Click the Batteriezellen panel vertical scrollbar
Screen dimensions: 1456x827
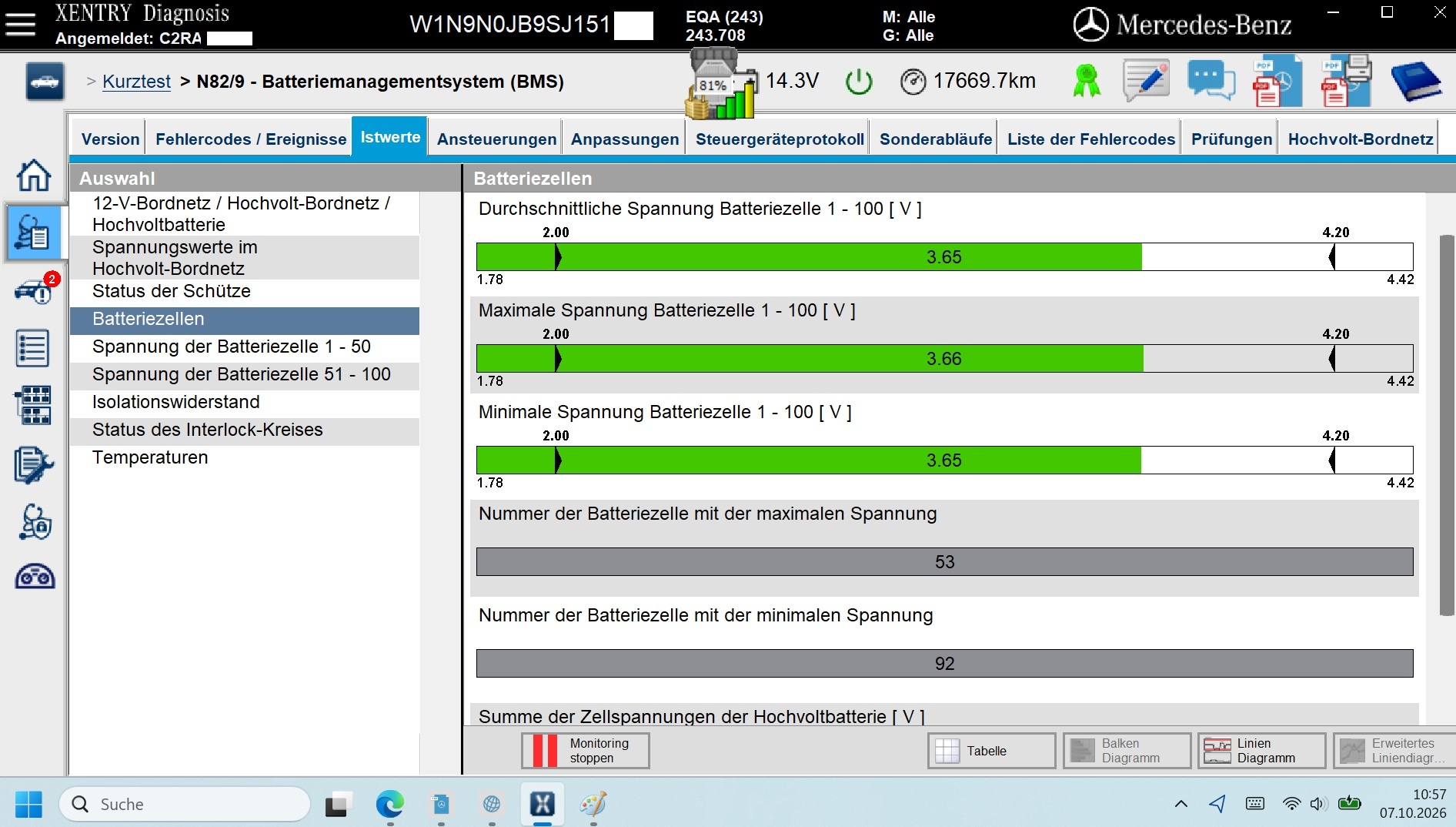1447,425
